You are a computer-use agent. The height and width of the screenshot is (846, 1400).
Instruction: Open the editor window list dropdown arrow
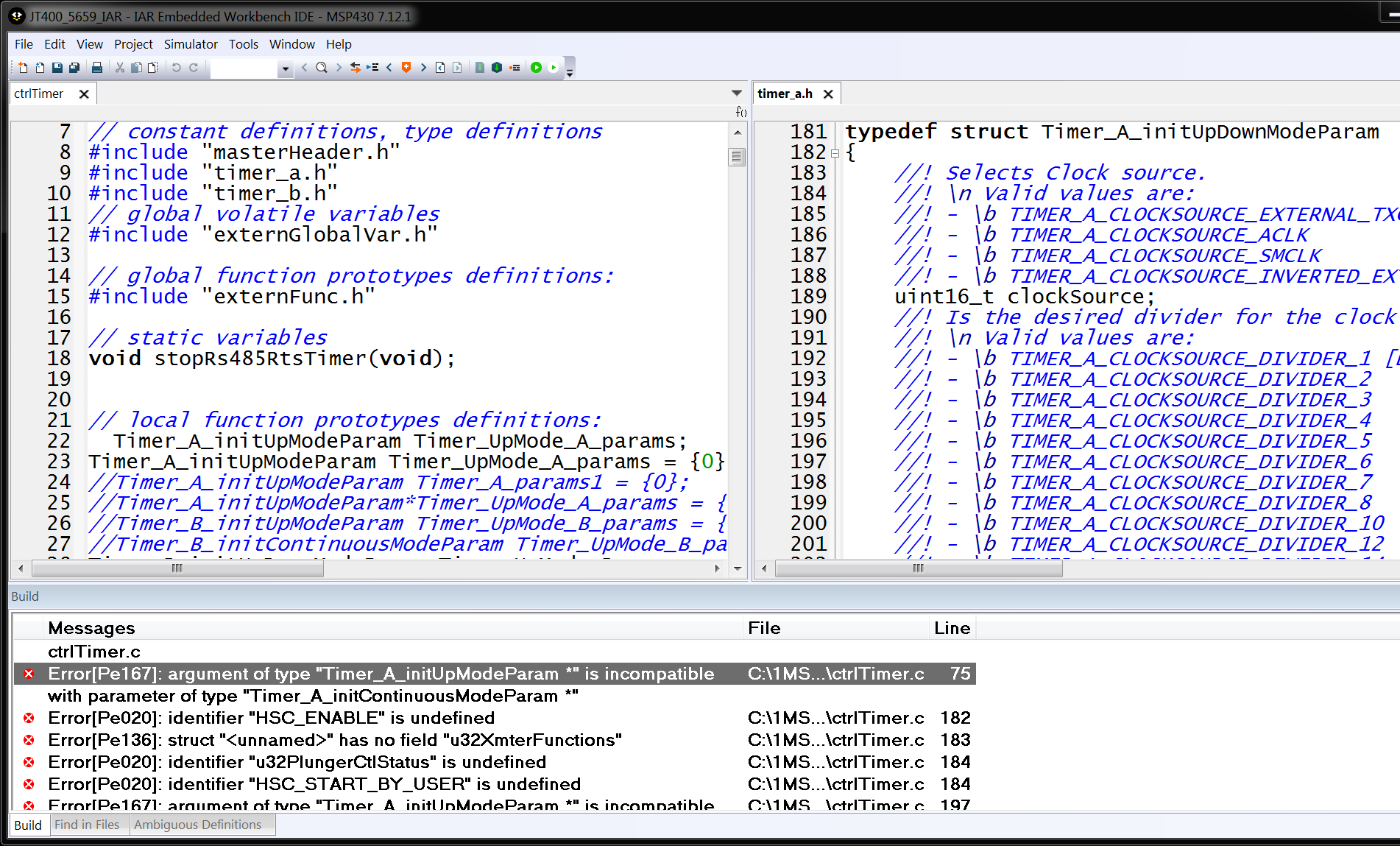[736, 94]
